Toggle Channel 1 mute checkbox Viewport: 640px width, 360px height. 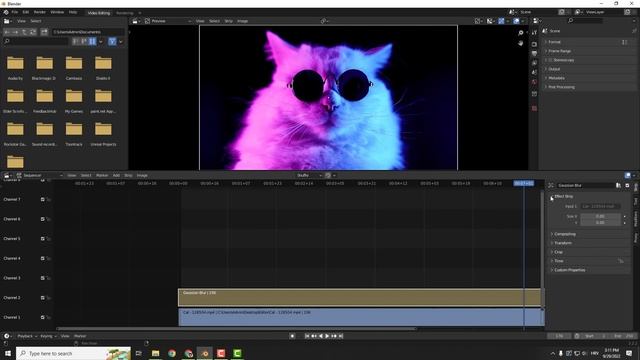pos(42,317)
